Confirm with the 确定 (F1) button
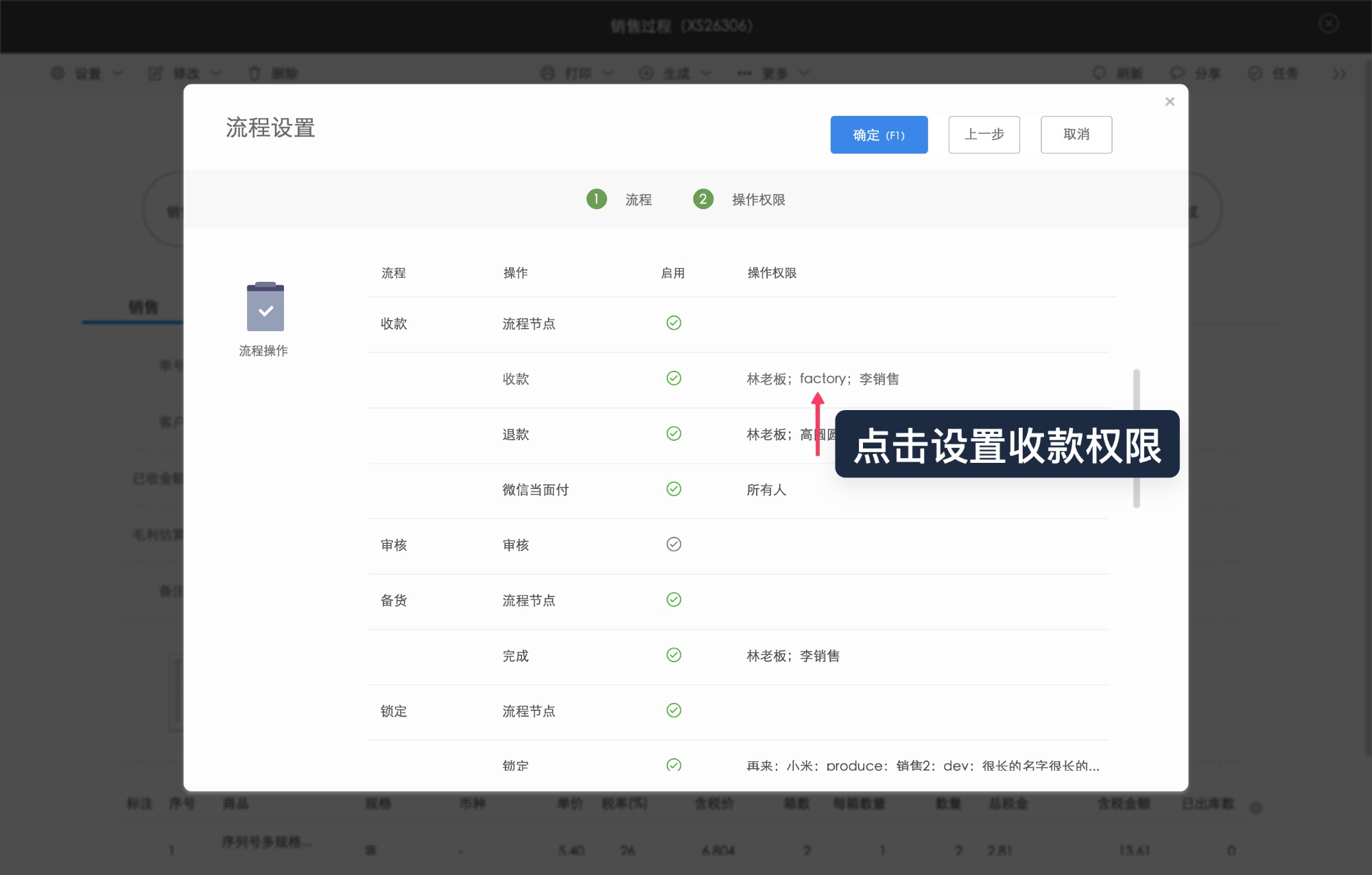Screen dimensions: 1372x875 coord(879,134)
